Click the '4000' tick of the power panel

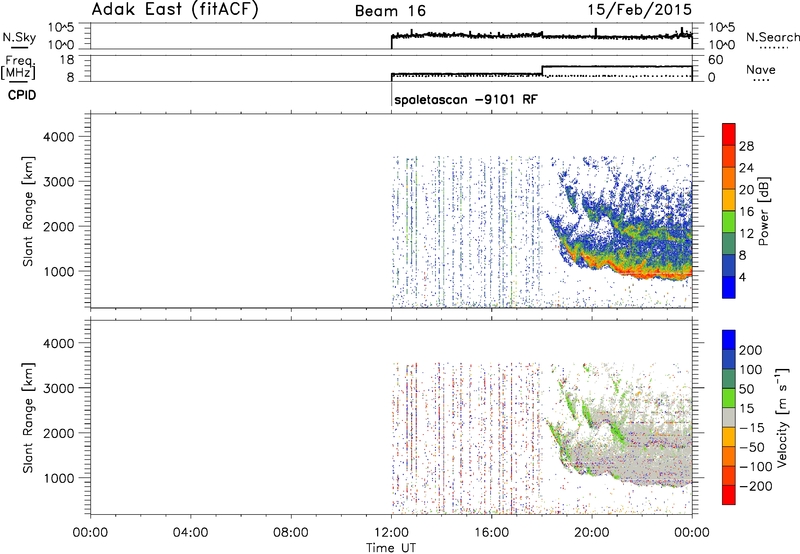59,137
